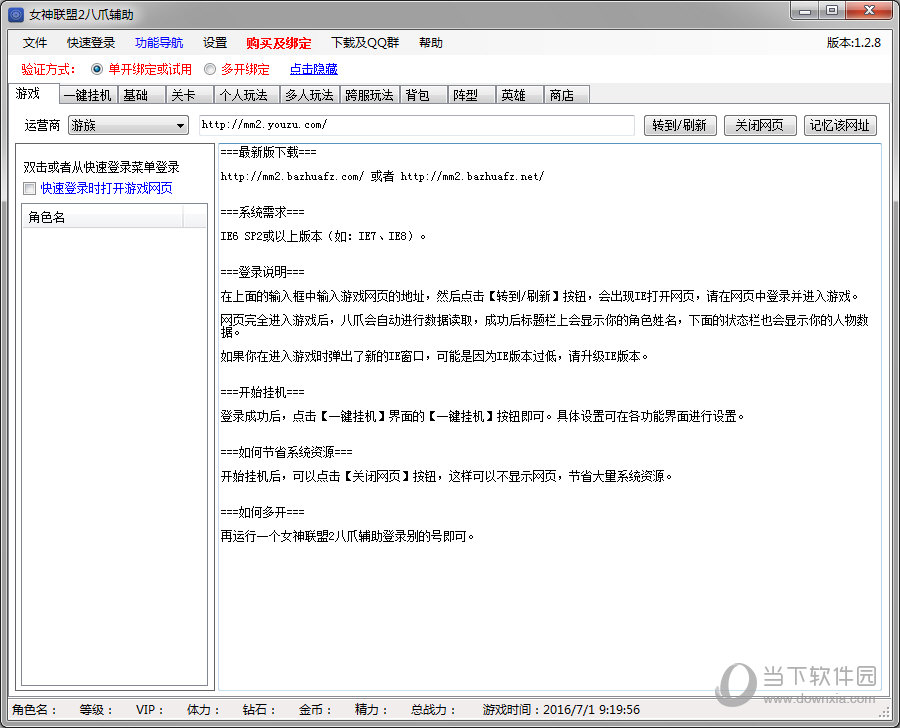Switch to the 跨服玩法 tab

coord(370,95)
